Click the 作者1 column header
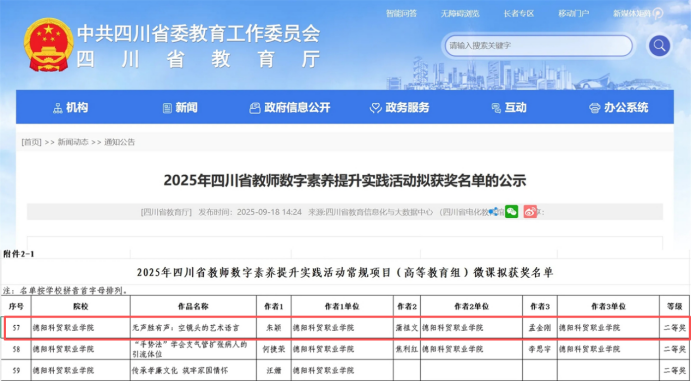This screenshot has width=692, height=382. click(274, 306)
